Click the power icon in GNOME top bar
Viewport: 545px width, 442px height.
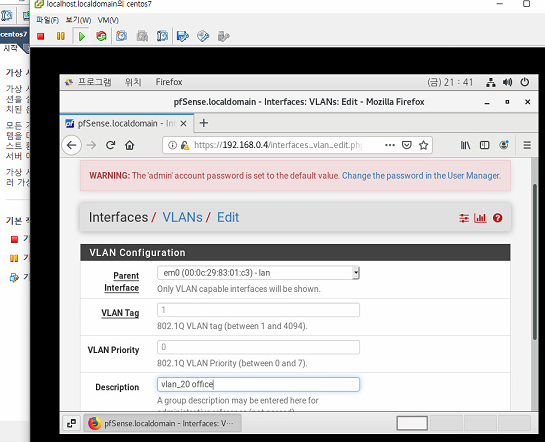pyautogui.click(x=524, y=82)
